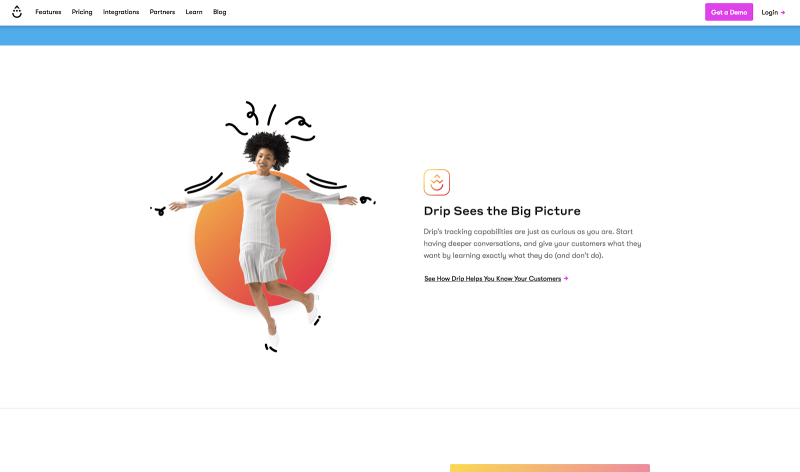The width and height of the screenshot is (800, 472).
Task: Click the Drip logo in the navbar
Action: click(17, 12)
